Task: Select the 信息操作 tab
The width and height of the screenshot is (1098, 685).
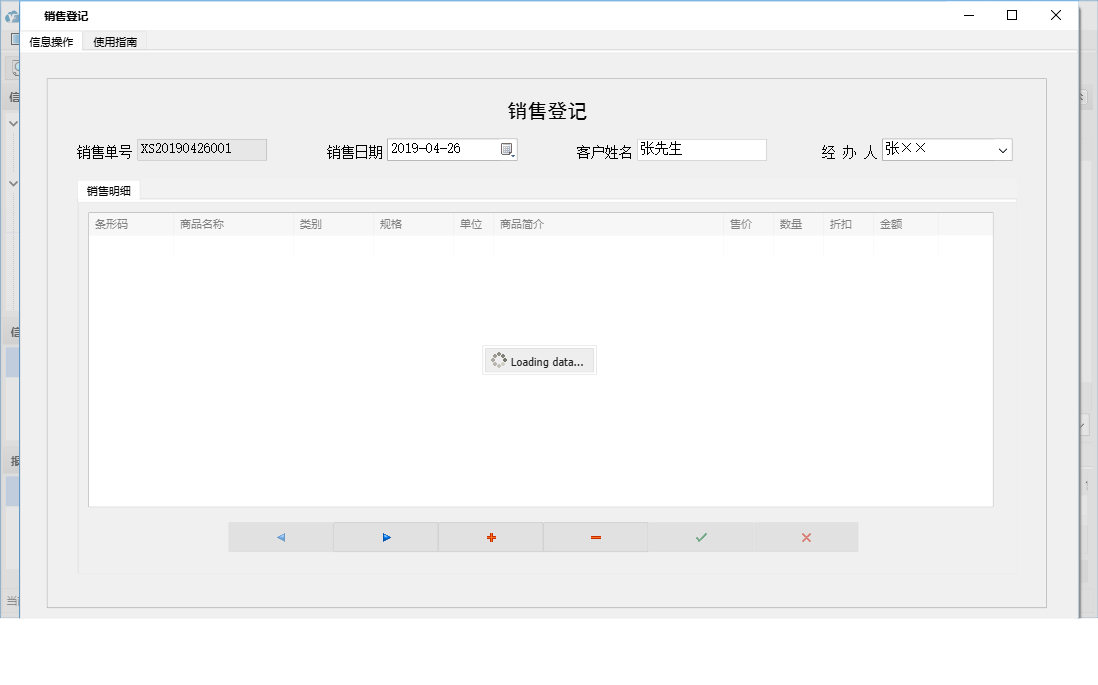Action: click(51, 42)
